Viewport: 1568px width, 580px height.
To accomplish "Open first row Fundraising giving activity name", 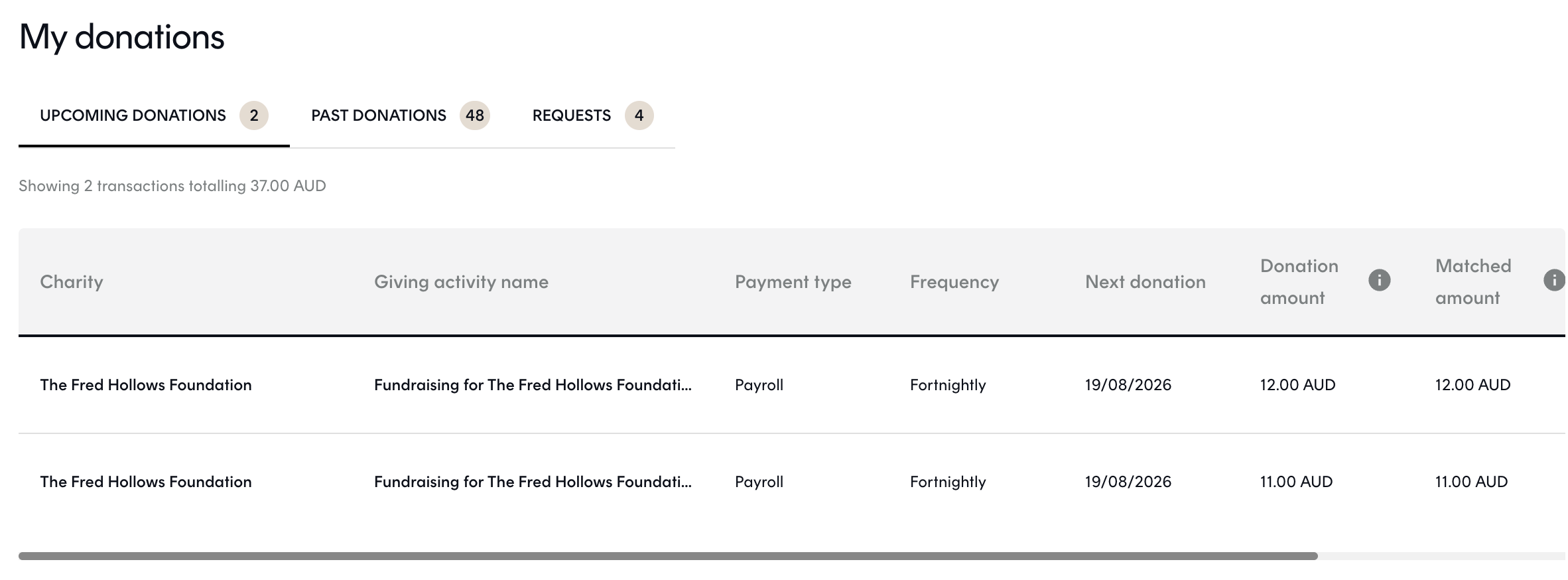I will point(533,385).
